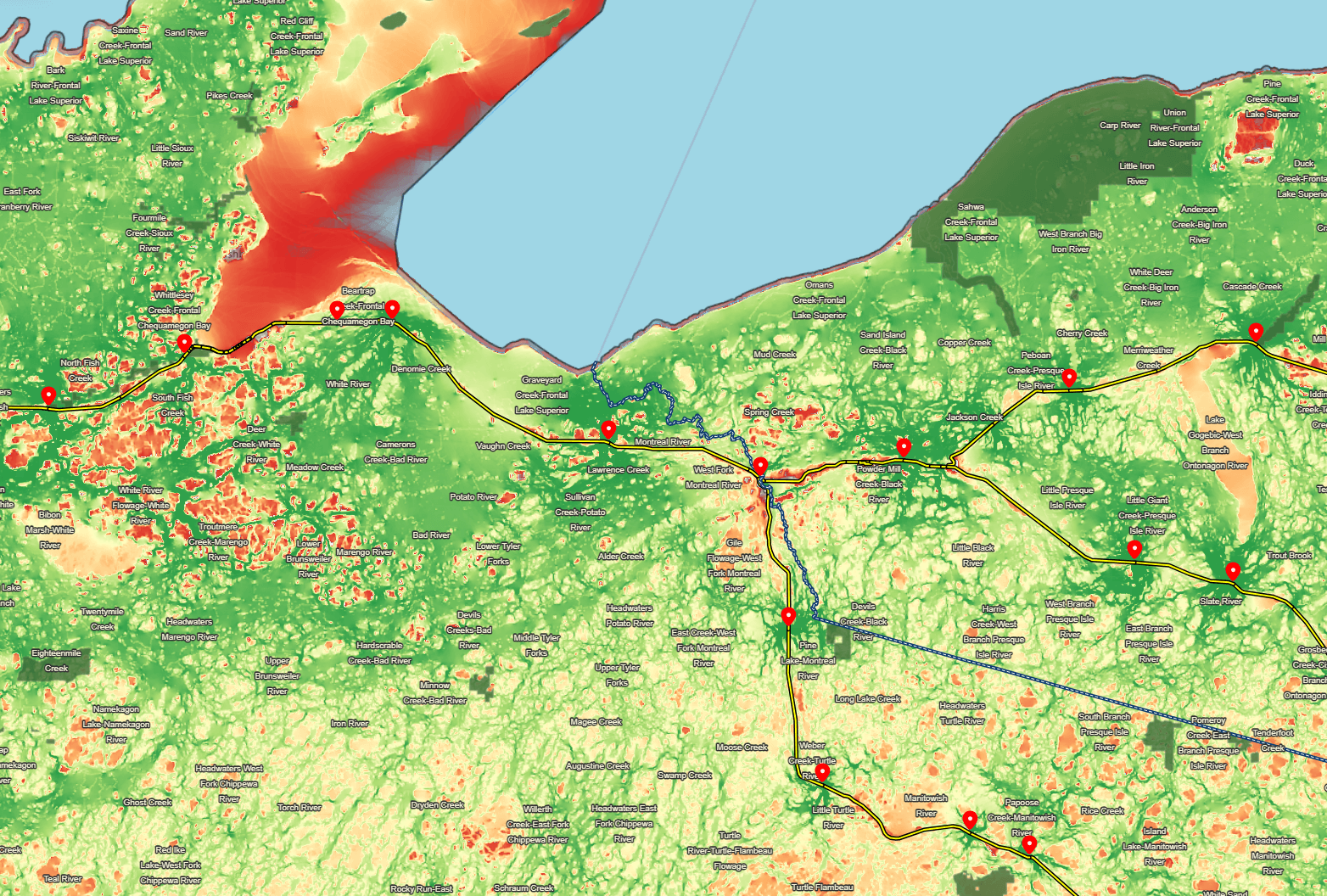Click the "Magee Creek" label

[596, 722]
